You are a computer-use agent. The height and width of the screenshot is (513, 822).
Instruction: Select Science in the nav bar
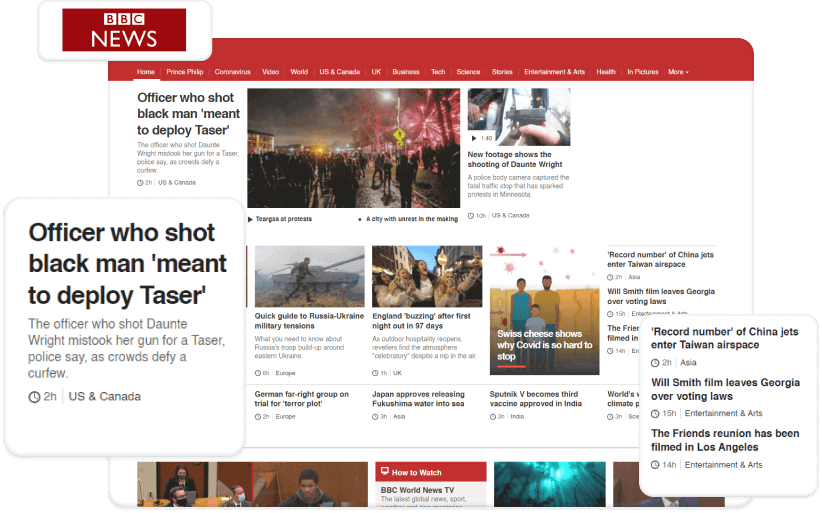[468, 72]
